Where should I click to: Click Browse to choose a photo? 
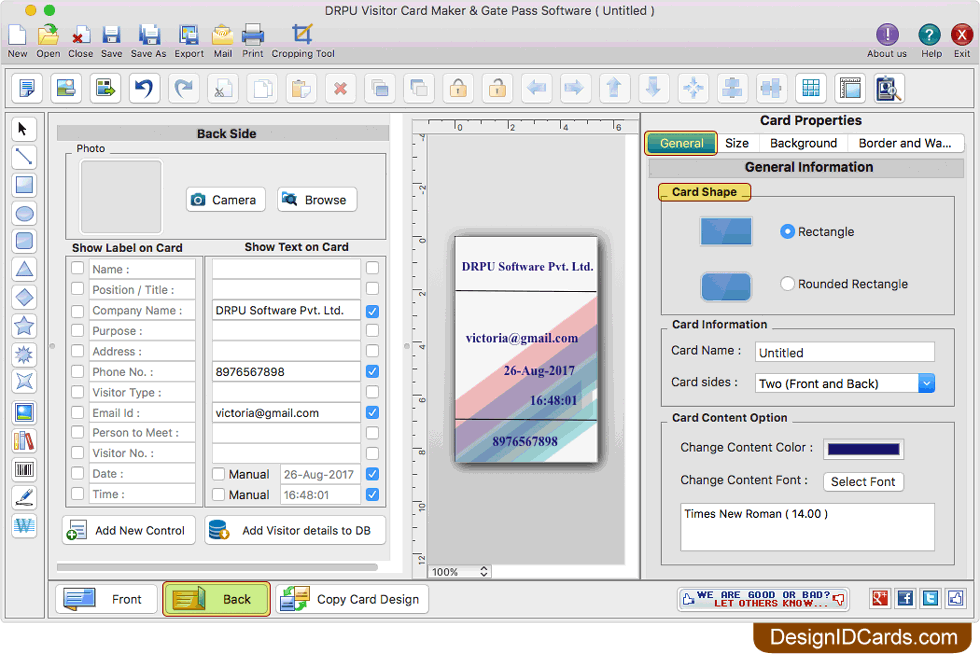pos(317,200)
